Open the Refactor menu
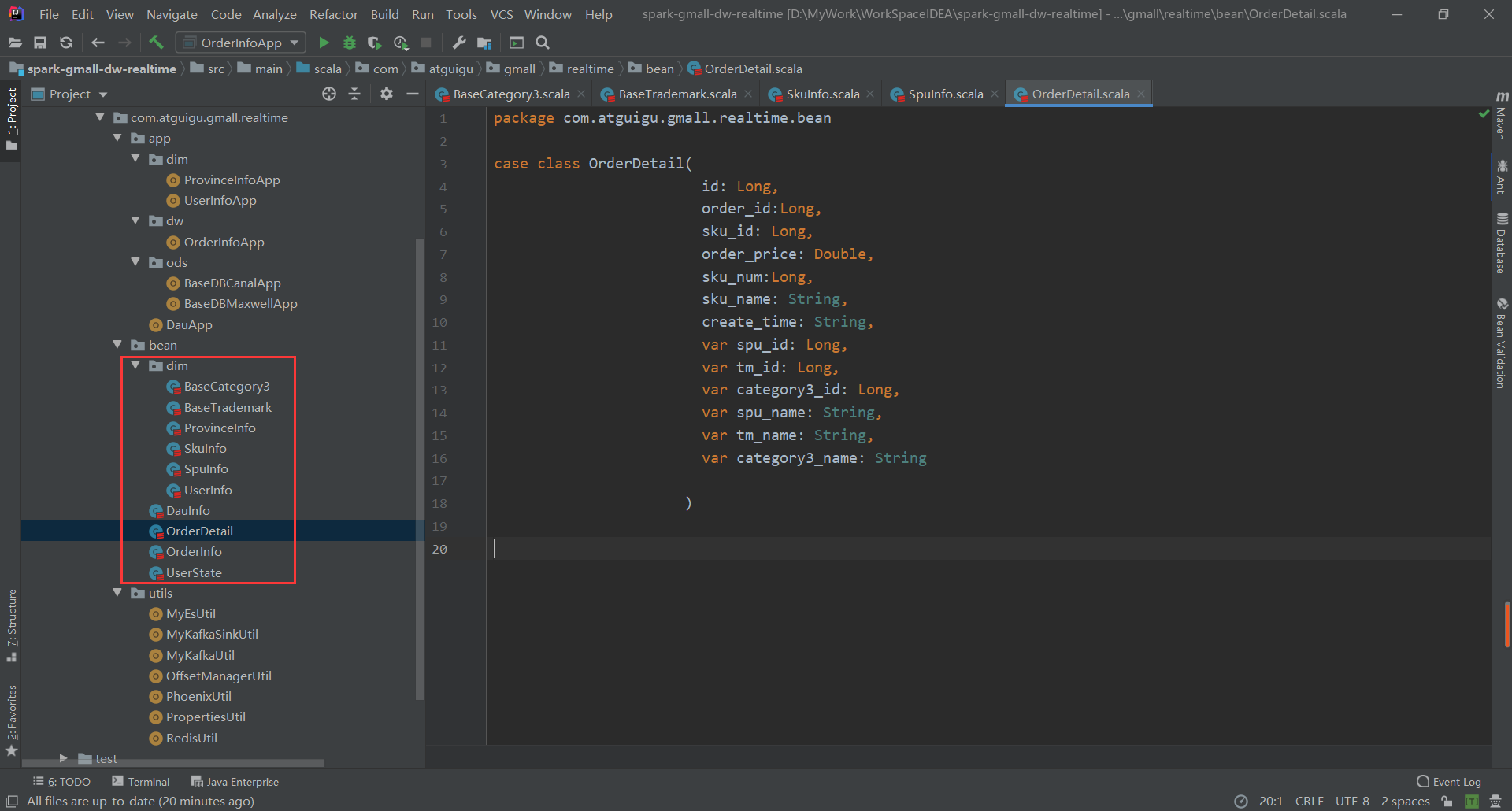Viewport: 1512px width, 811px height. [x=333, y=14]
